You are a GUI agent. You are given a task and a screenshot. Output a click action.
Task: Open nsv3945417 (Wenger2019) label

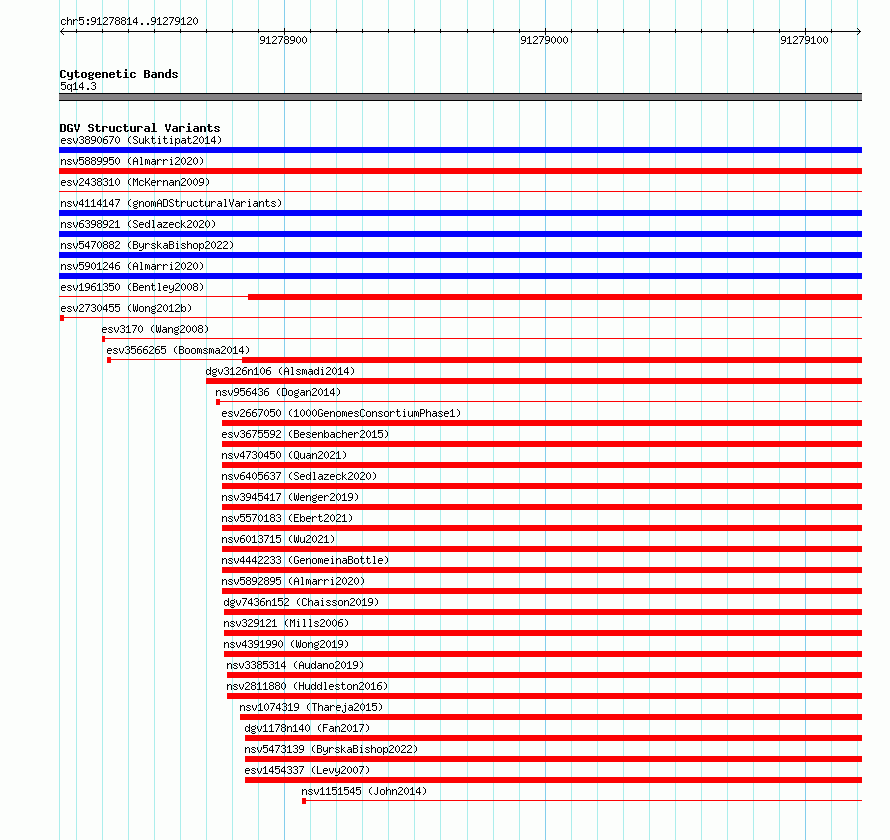point(290,497)
